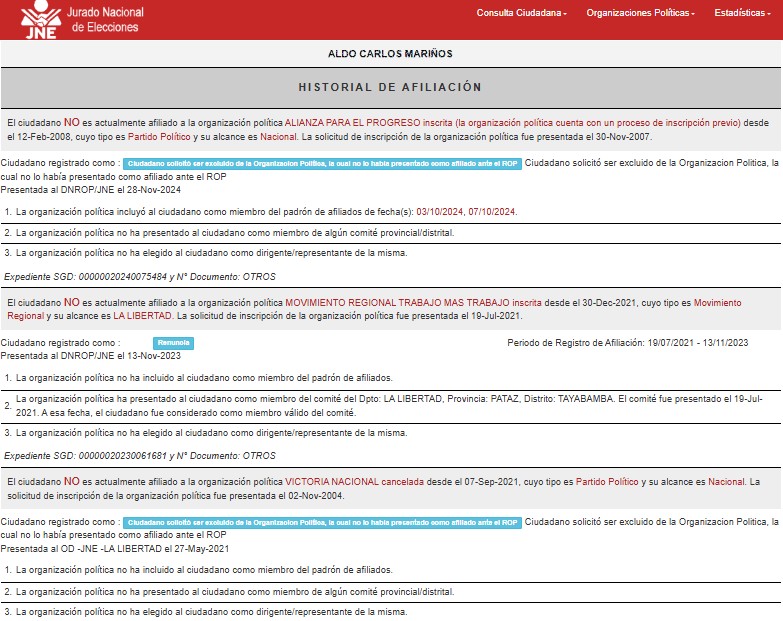Click the blue exclusion badge under Alianza para el Progreso
The height and width of the screenshot is (621, 783).
click(x=322, y=162)
